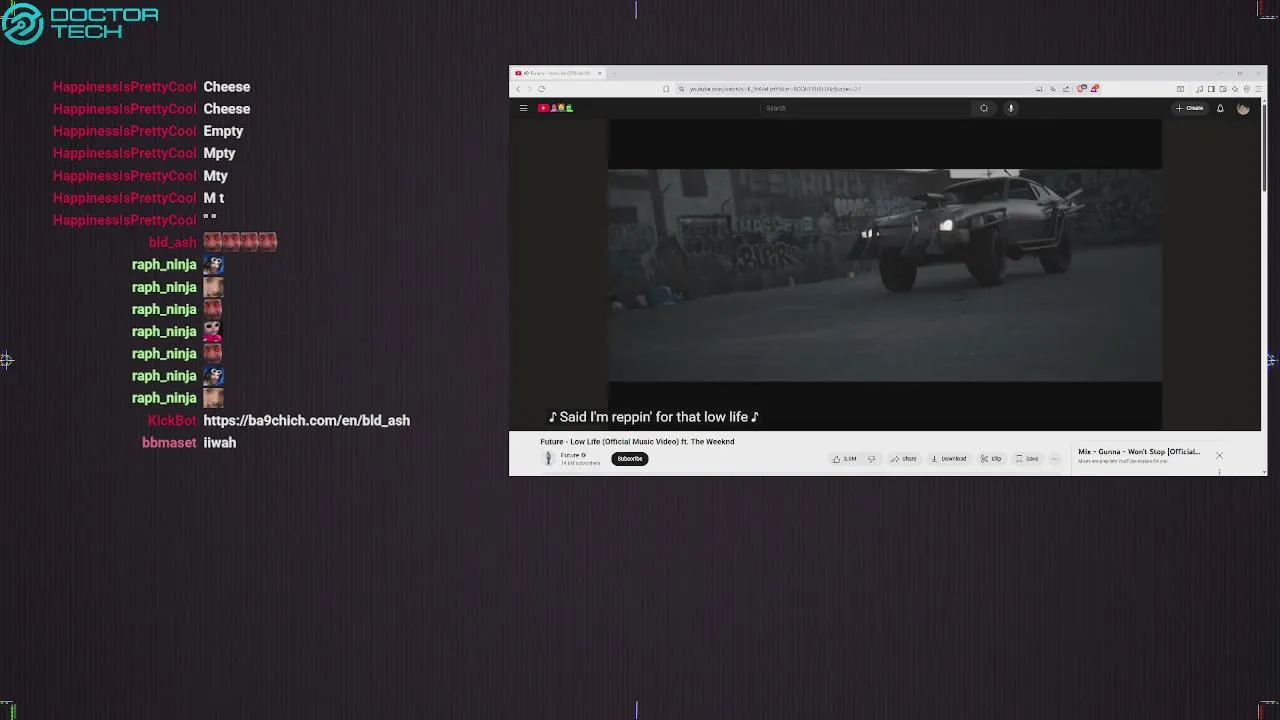The image size is (1280, 720).
Task: Click the YouTube Create button
Action: pyautogui.click(x=1190, y=108)
